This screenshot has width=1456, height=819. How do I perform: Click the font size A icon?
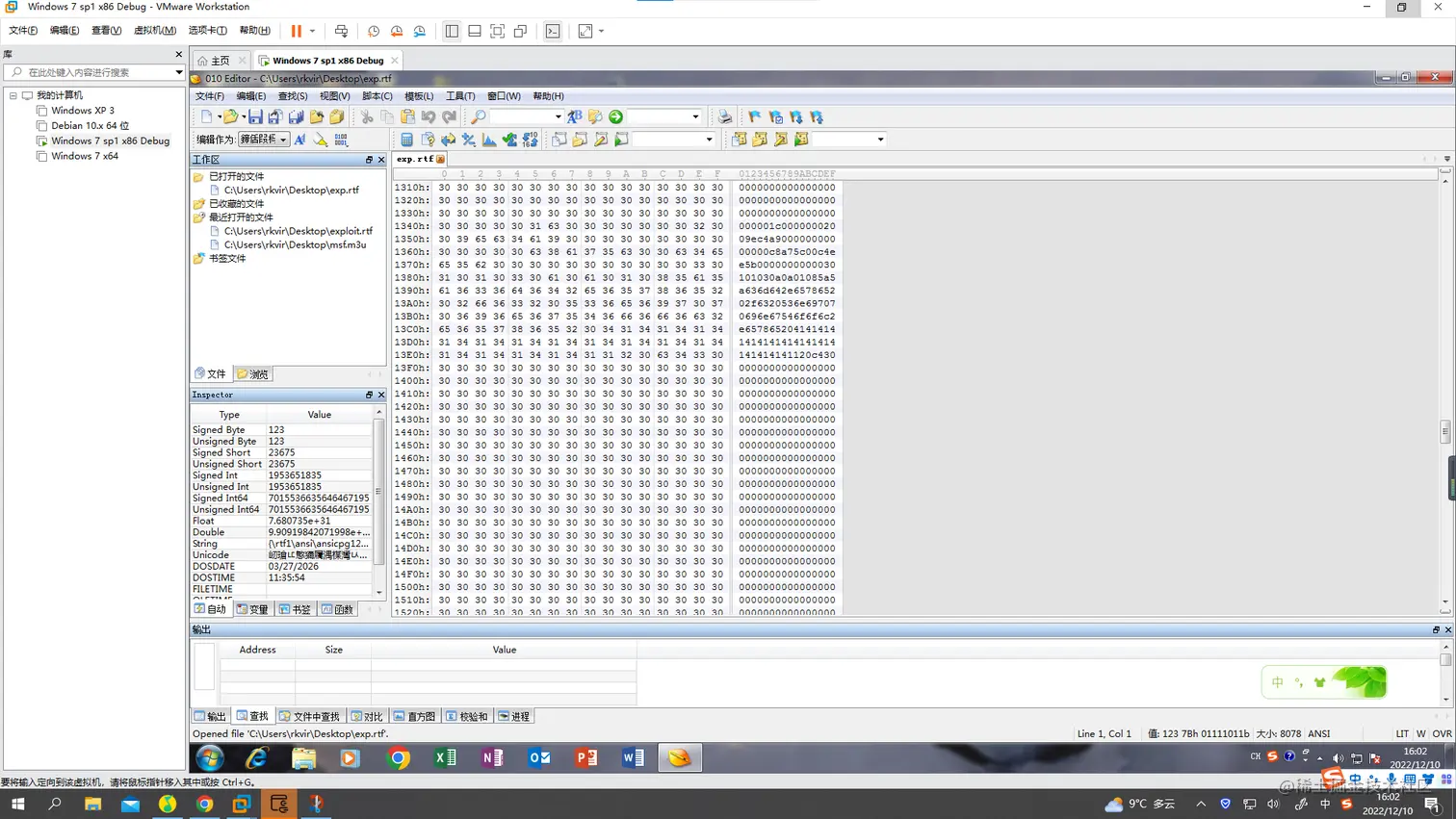(299, 140)
